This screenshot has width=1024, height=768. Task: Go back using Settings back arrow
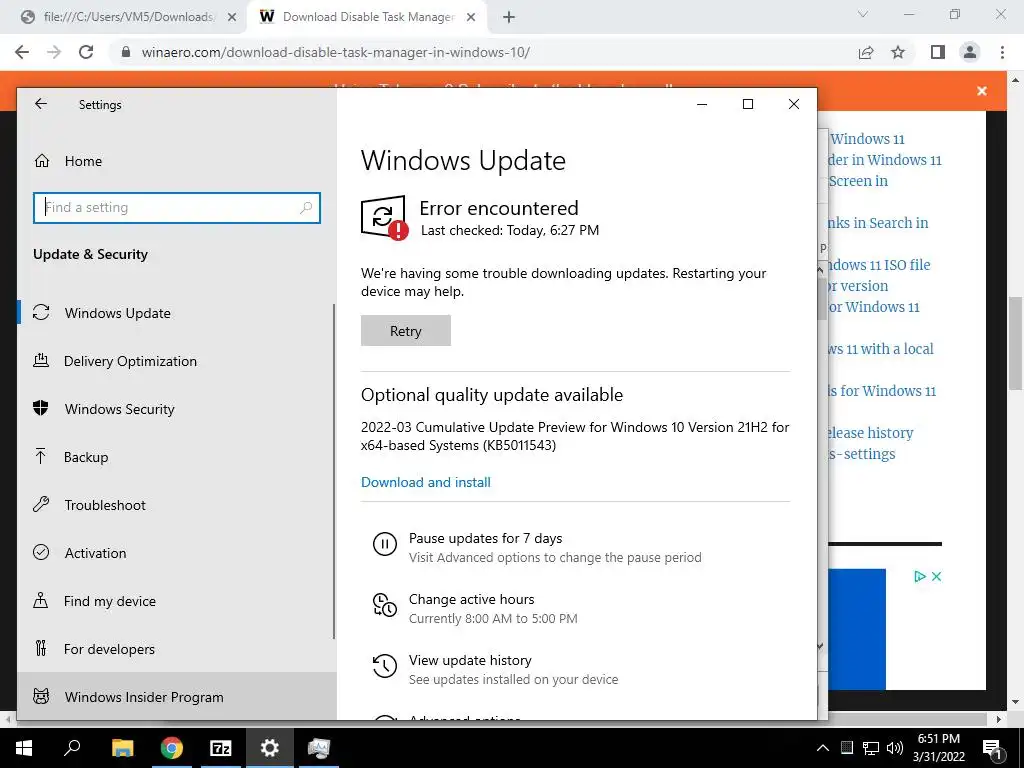coord(41,104)
